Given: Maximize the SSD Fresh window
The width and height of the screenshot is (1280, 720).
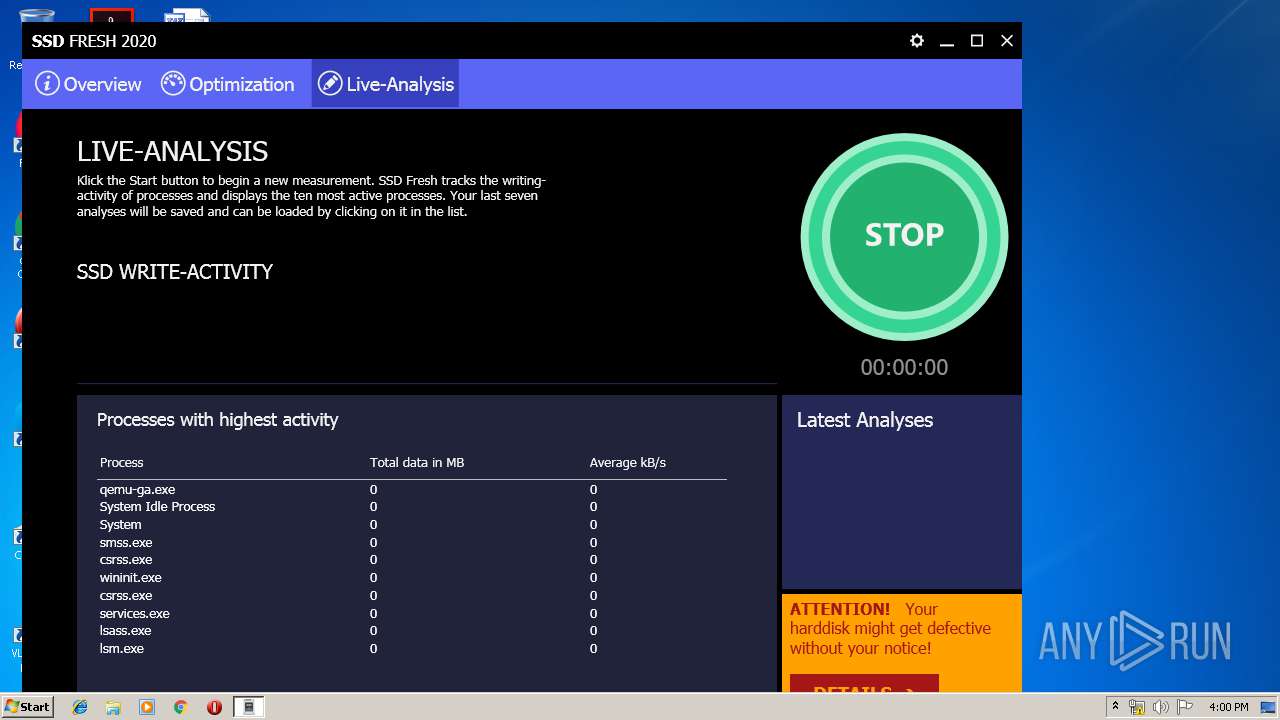Looking at the screenshot, I should 977,41.
